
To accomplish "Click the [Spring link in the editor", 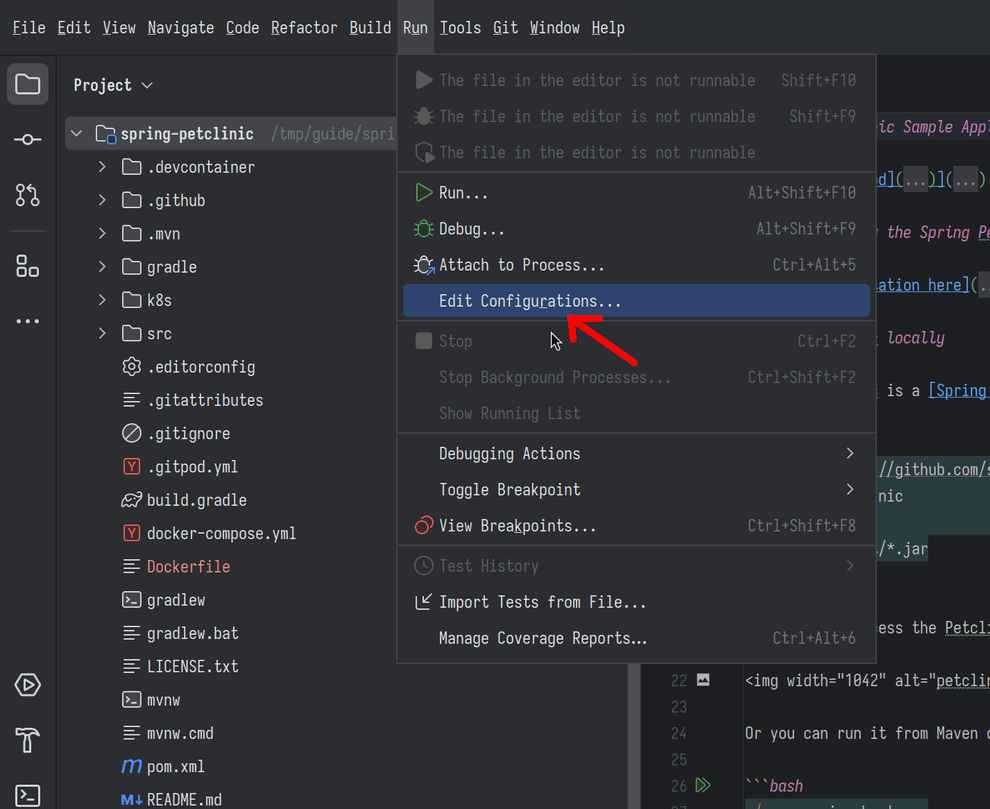I will [958, 390].
